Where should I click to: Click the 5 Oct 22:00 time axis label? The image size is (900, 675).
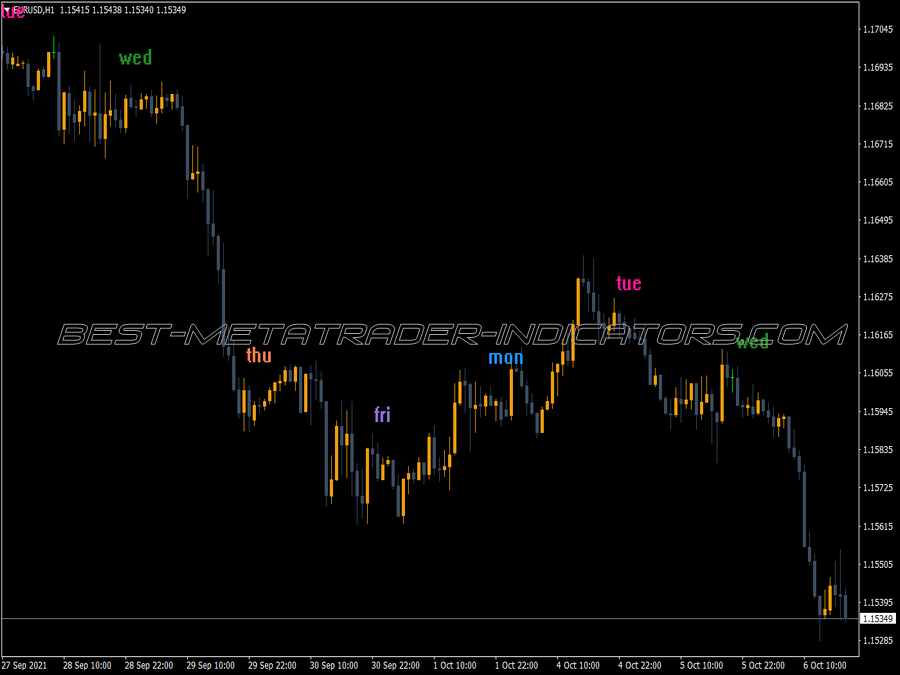(763, 665)
